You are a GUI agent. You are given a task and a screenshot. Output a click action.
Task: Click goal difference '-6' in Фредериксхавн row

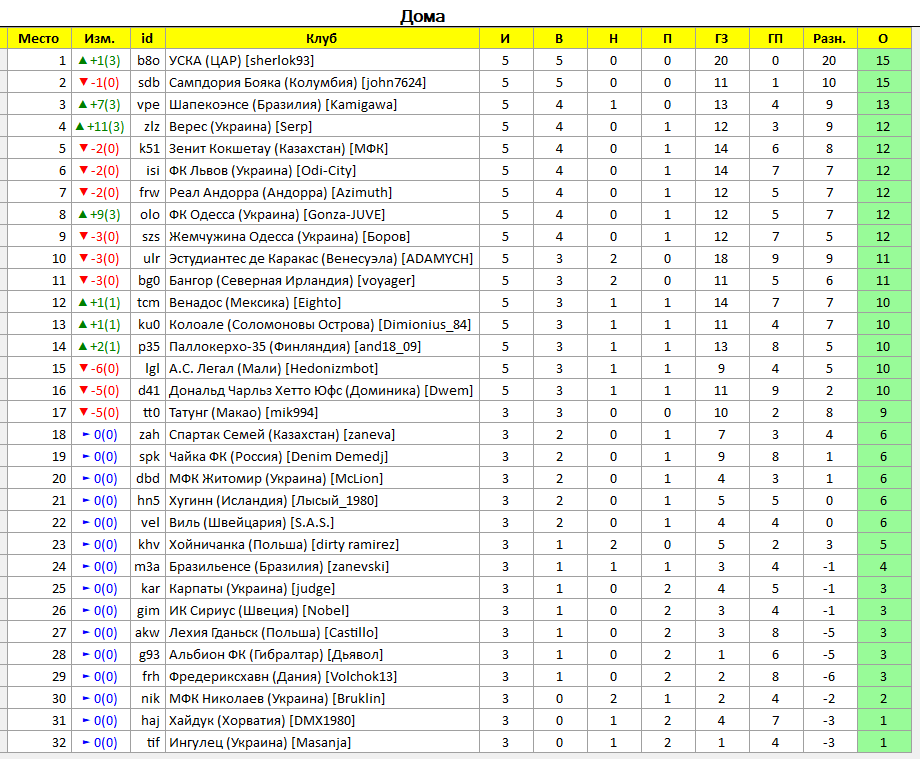tap(828, 676)
